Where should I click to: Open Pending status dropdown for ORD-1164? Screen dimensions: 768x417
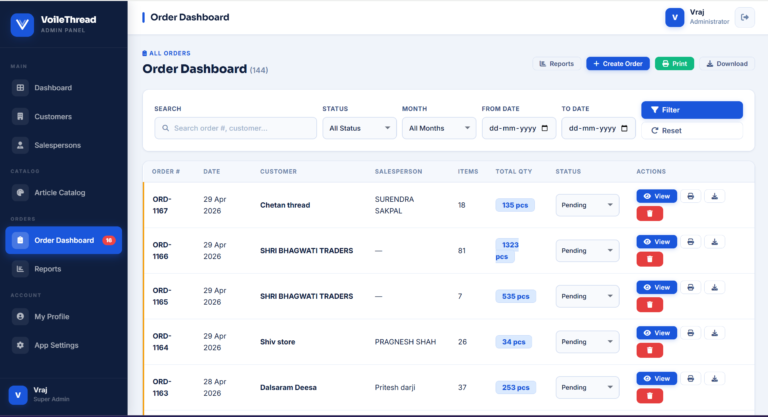coord(586,341)
